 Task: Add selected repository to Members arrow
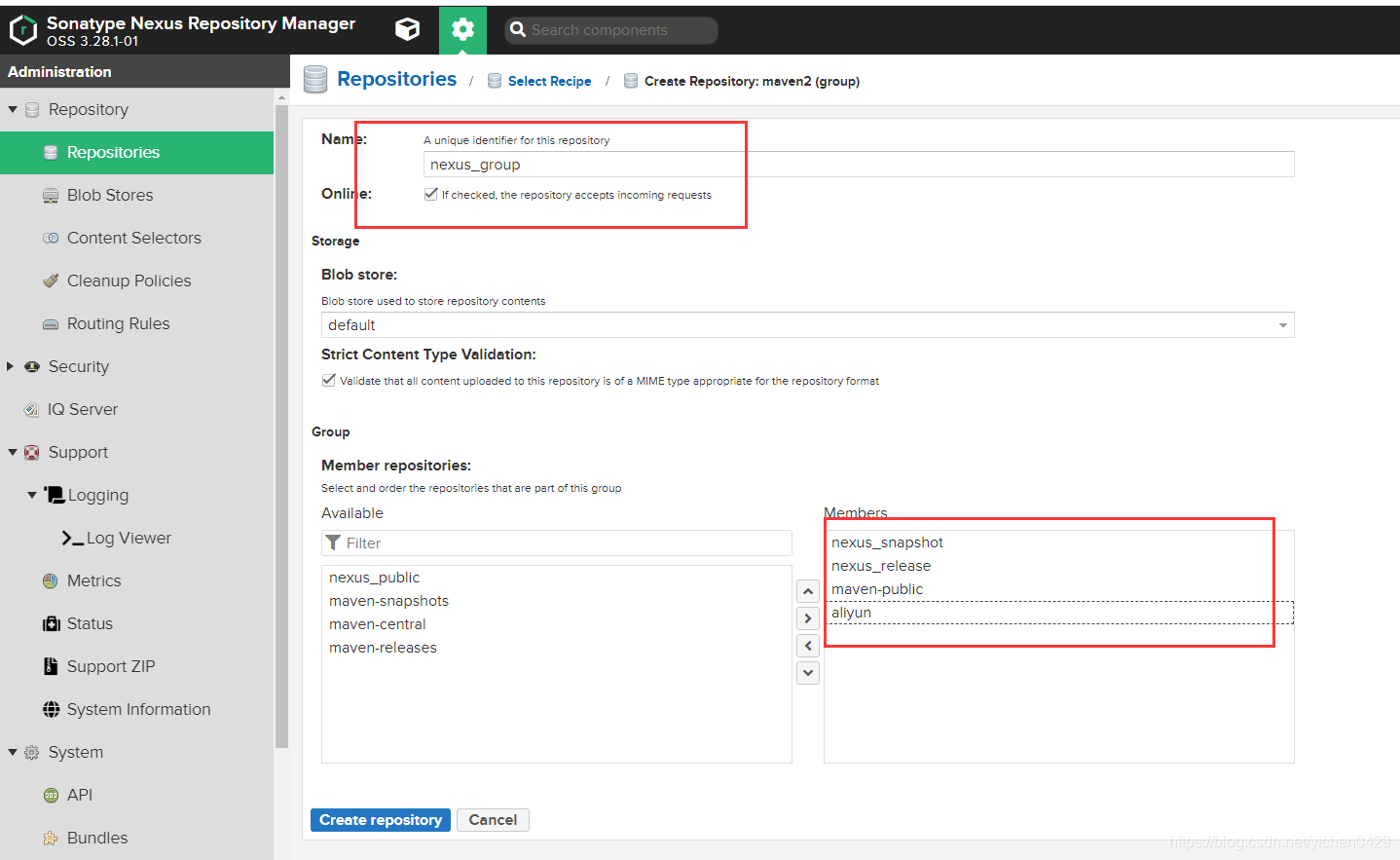[808, 618]
